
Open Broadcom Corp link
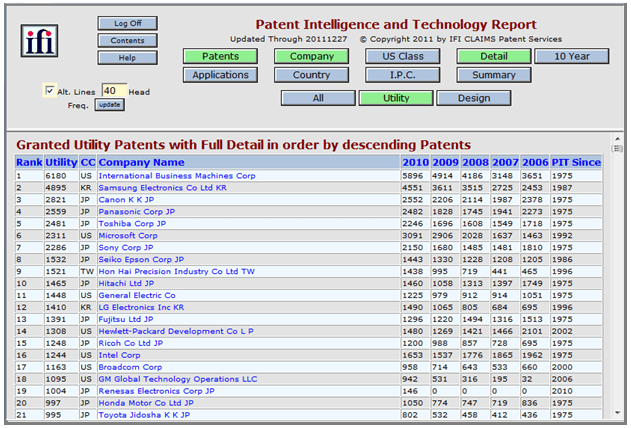[x=130, y=367]
